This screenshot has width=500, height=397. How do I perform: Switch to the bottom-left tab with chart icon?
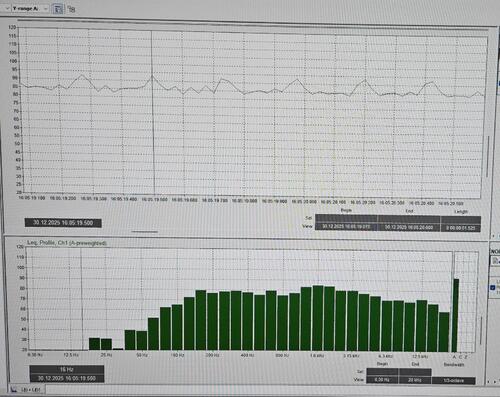coord(26,389)
